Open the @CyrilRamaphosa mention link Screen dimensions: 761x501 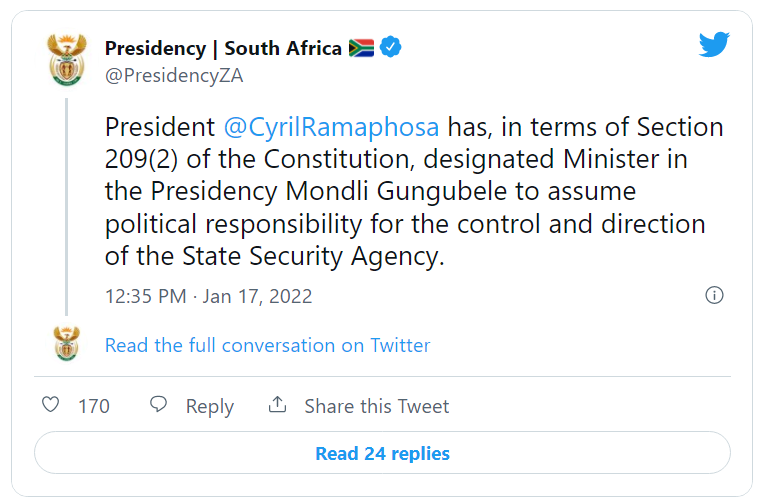[331, 127]
